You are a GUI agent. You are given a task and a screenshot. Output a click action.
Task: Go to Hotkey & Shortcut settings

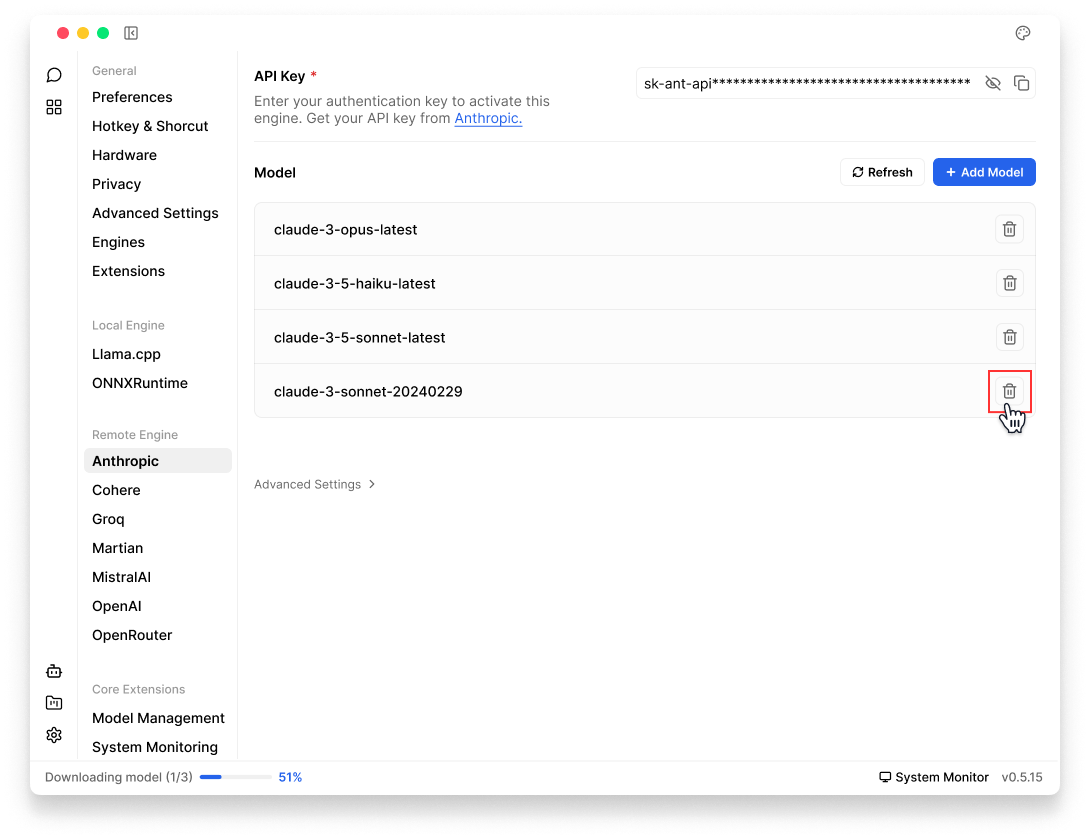(150, 126)
